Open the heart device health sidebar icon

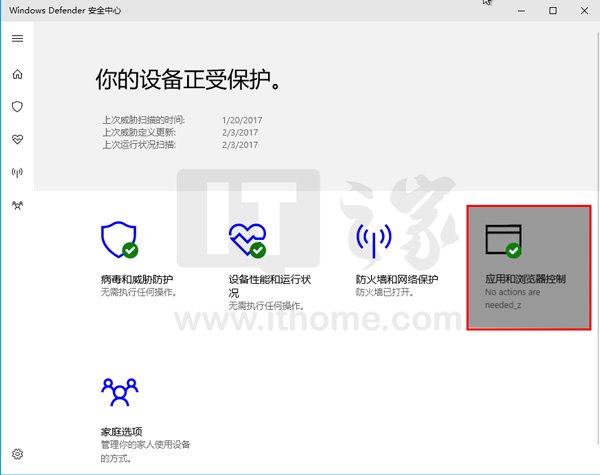point(17,139)
